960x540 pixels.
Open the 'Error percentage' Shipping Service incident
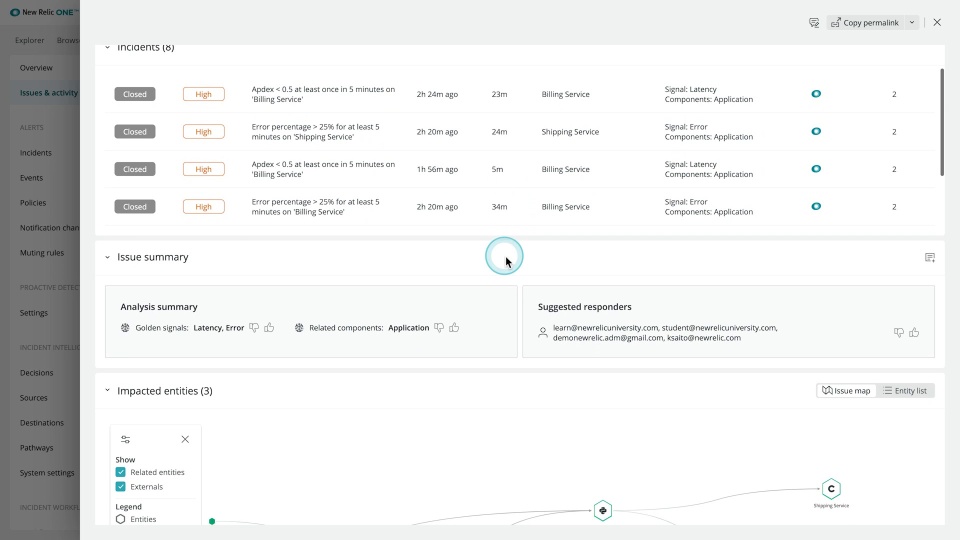click(x=315, y=132)
